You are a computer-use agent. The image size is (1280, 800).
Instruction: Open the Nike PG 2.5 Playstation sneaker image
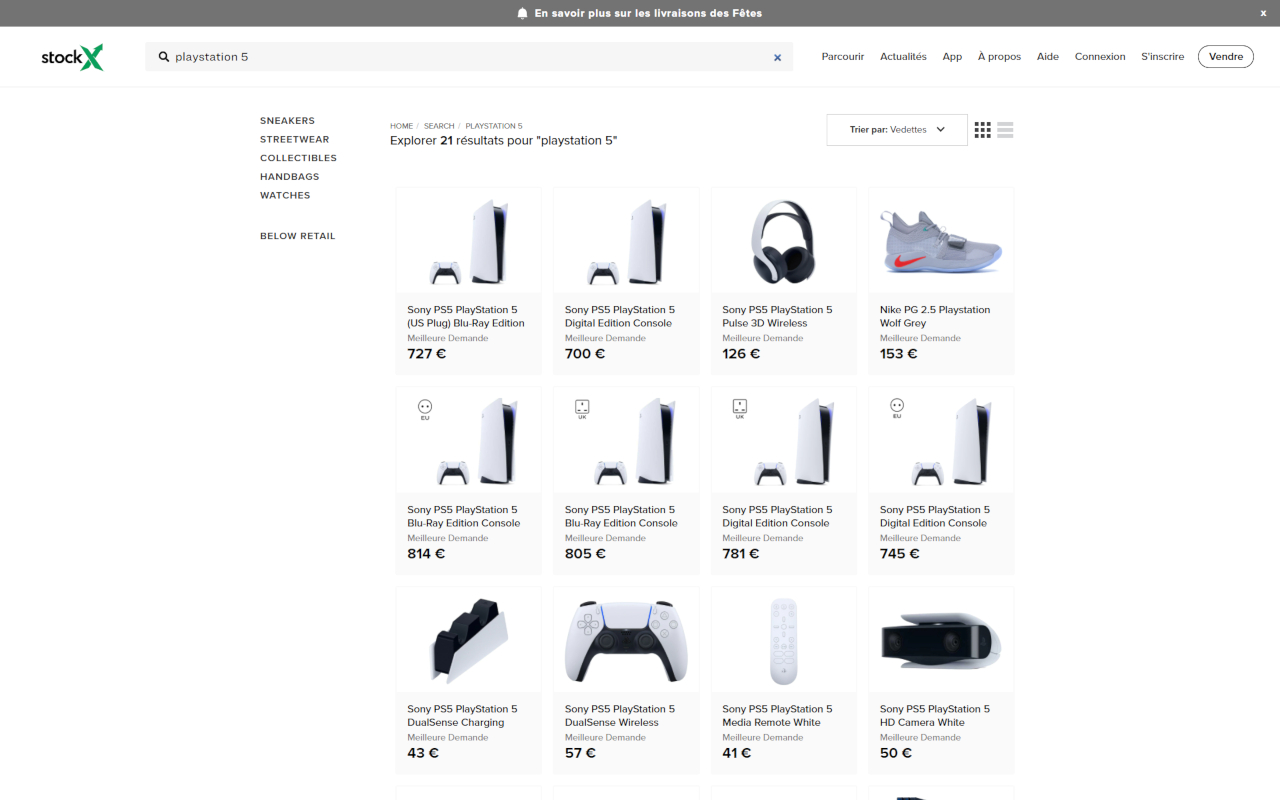941,241
